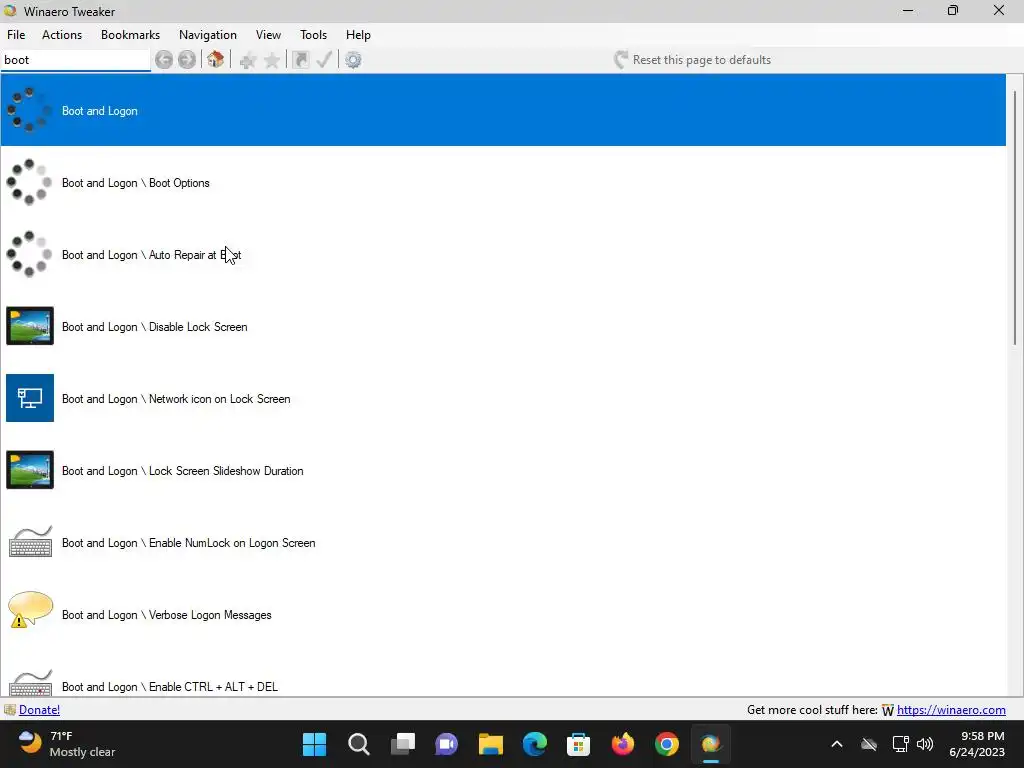Launch File Explorer from the taskbar
The height and width of the screenshot is (768, 1024).
click(490, 744)
